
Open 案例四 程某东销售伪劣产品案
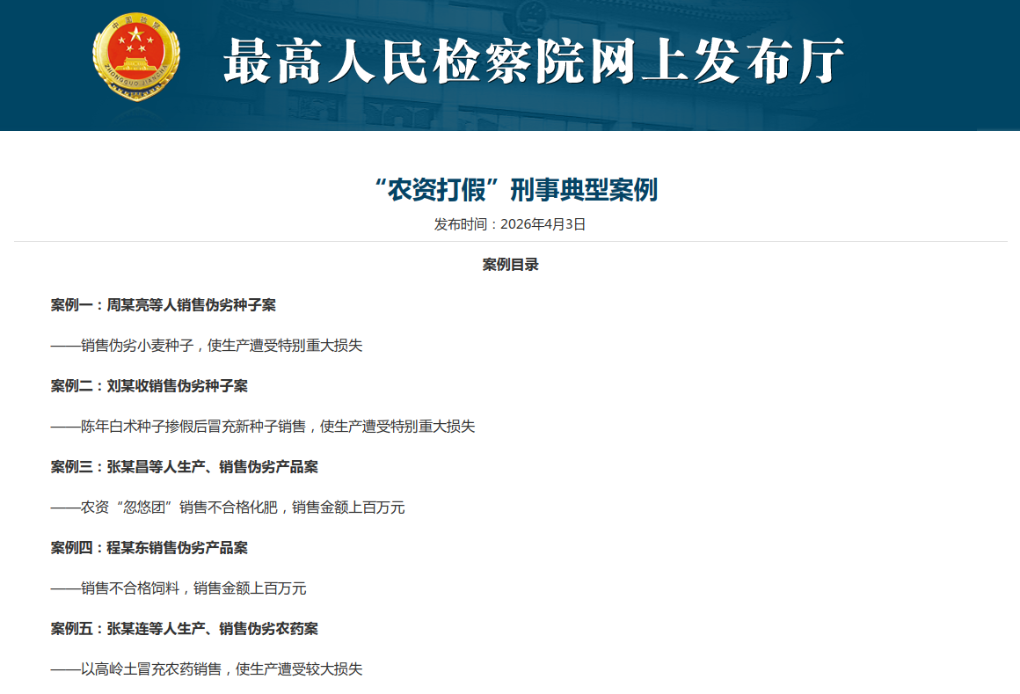[149, 548]
